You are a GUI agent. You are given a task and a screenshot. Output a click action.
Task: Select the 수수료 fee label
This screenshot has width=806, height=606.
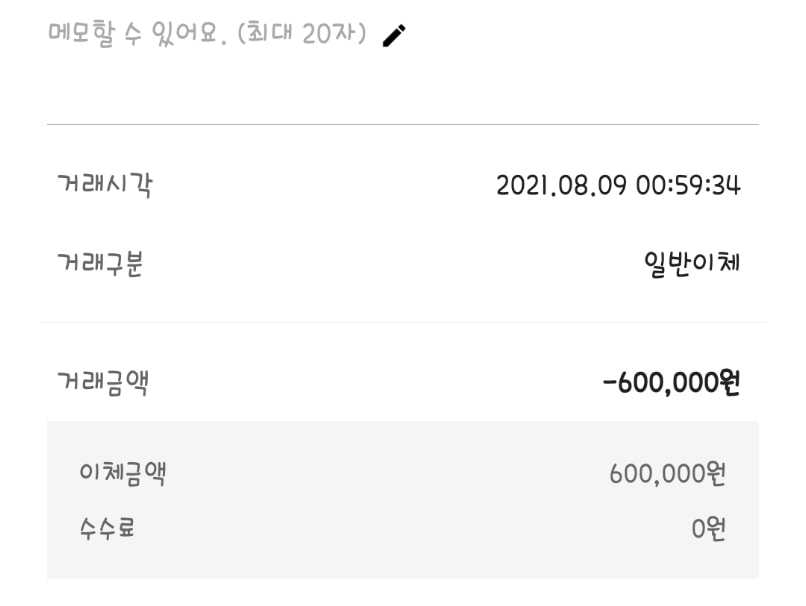pos(107,527)
